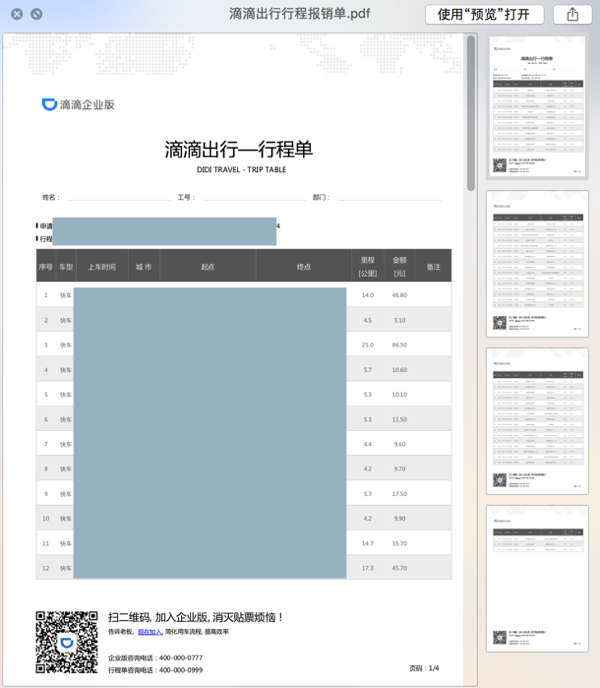
Task: Click the mileage 14.0 in row 1
Action: [x=368, y=295]
